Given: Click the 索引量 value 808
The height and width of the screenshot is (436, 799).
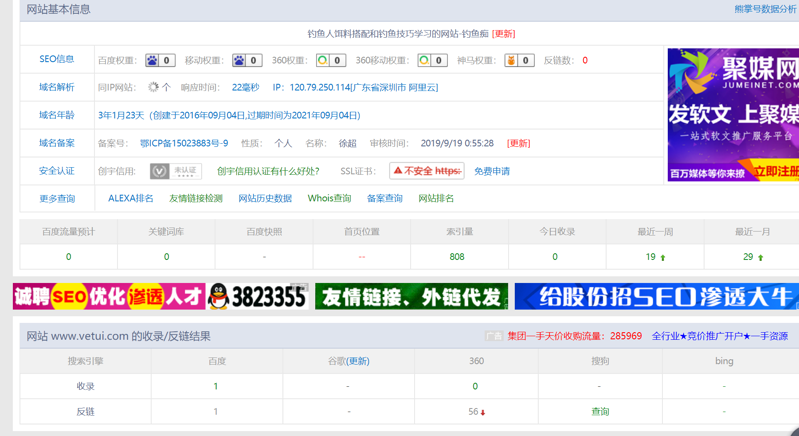Looking at the screenshot, I should point(457,257).
